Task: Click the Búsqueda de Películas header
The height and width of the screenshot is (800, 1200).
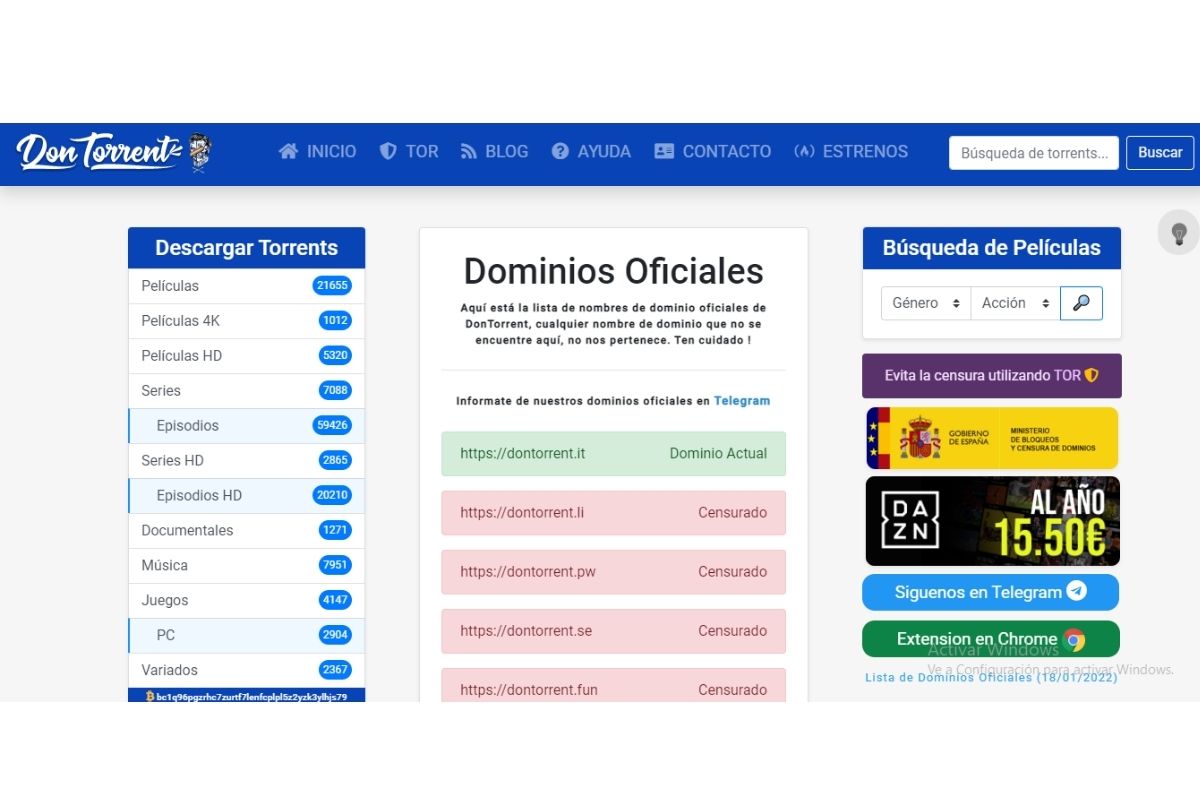Action: pos(992,248)
